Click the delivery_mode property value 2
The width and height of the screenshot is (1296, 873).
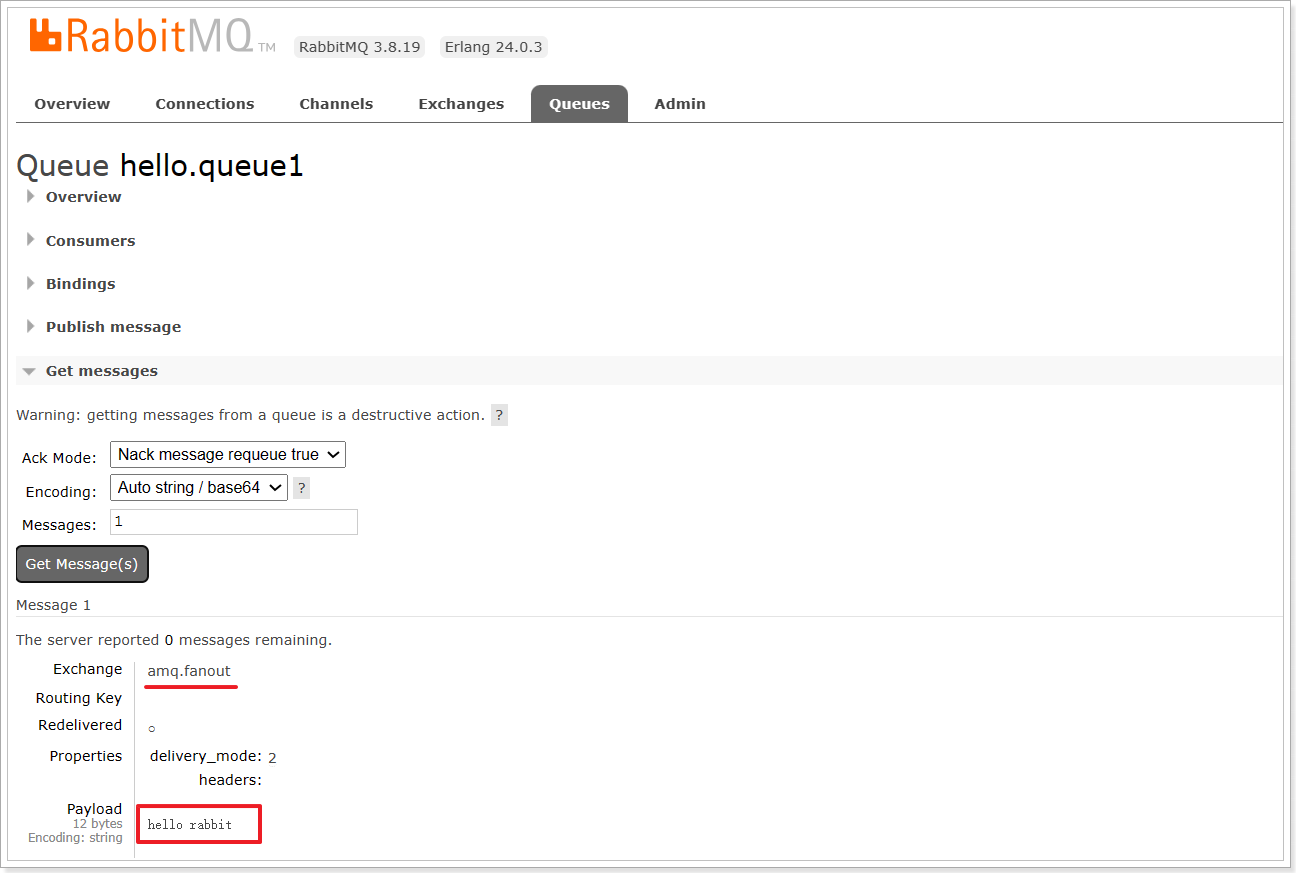click(x=272, y=758)
